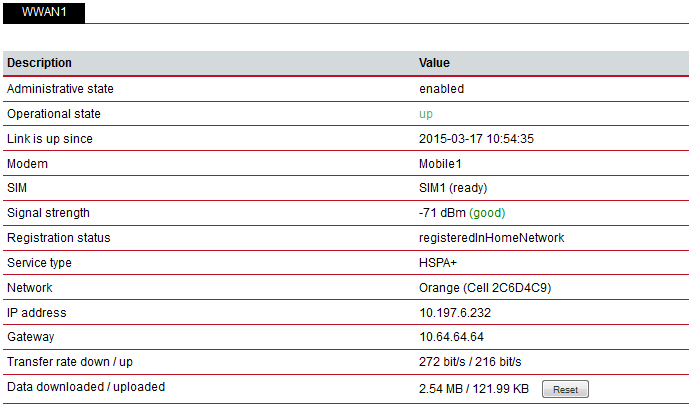Click the -71 dBm signal strength value
This screenshot has width=694, height=415.
[442, 213]
